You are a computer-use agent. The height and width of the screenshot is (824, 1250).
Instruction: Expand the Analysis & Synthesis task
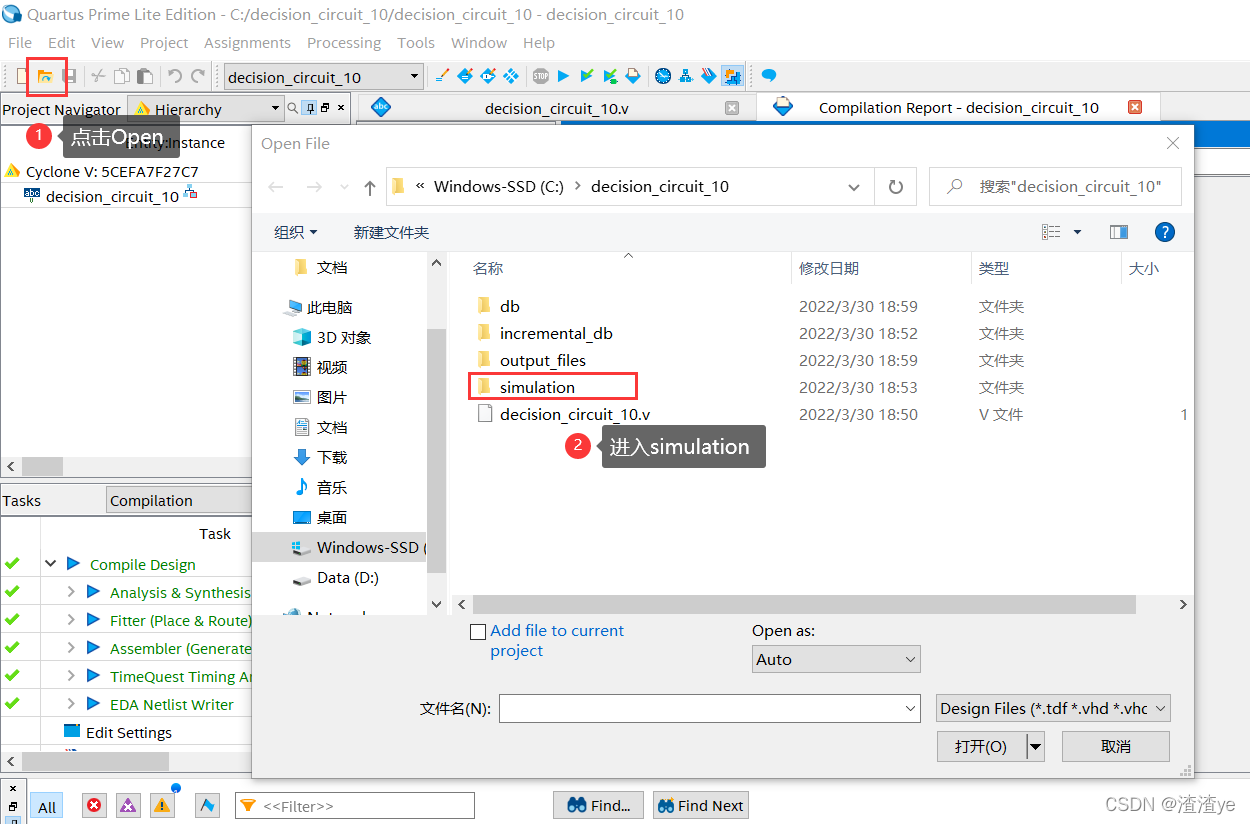pos(71,592)
